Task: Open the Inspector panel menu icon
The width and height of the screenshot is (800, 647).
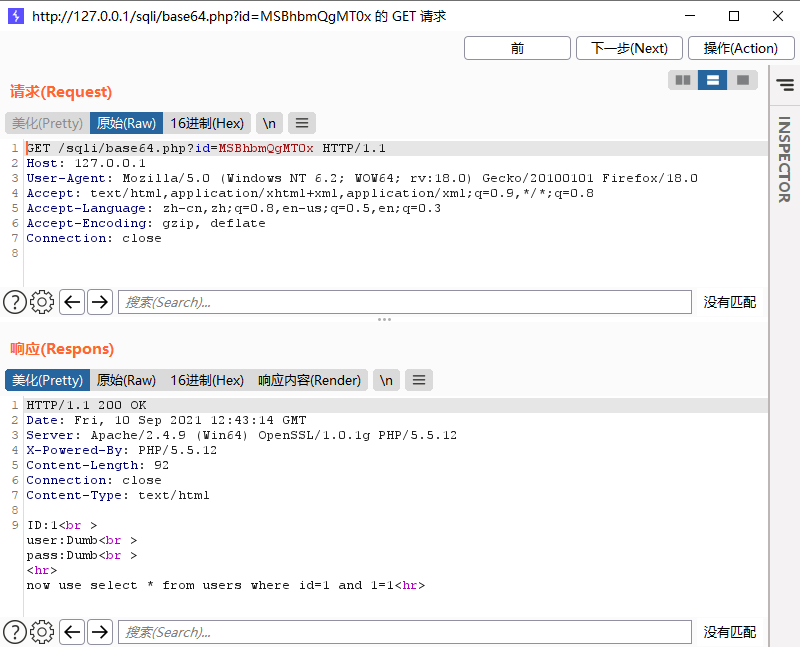Action: coord(785,85)
